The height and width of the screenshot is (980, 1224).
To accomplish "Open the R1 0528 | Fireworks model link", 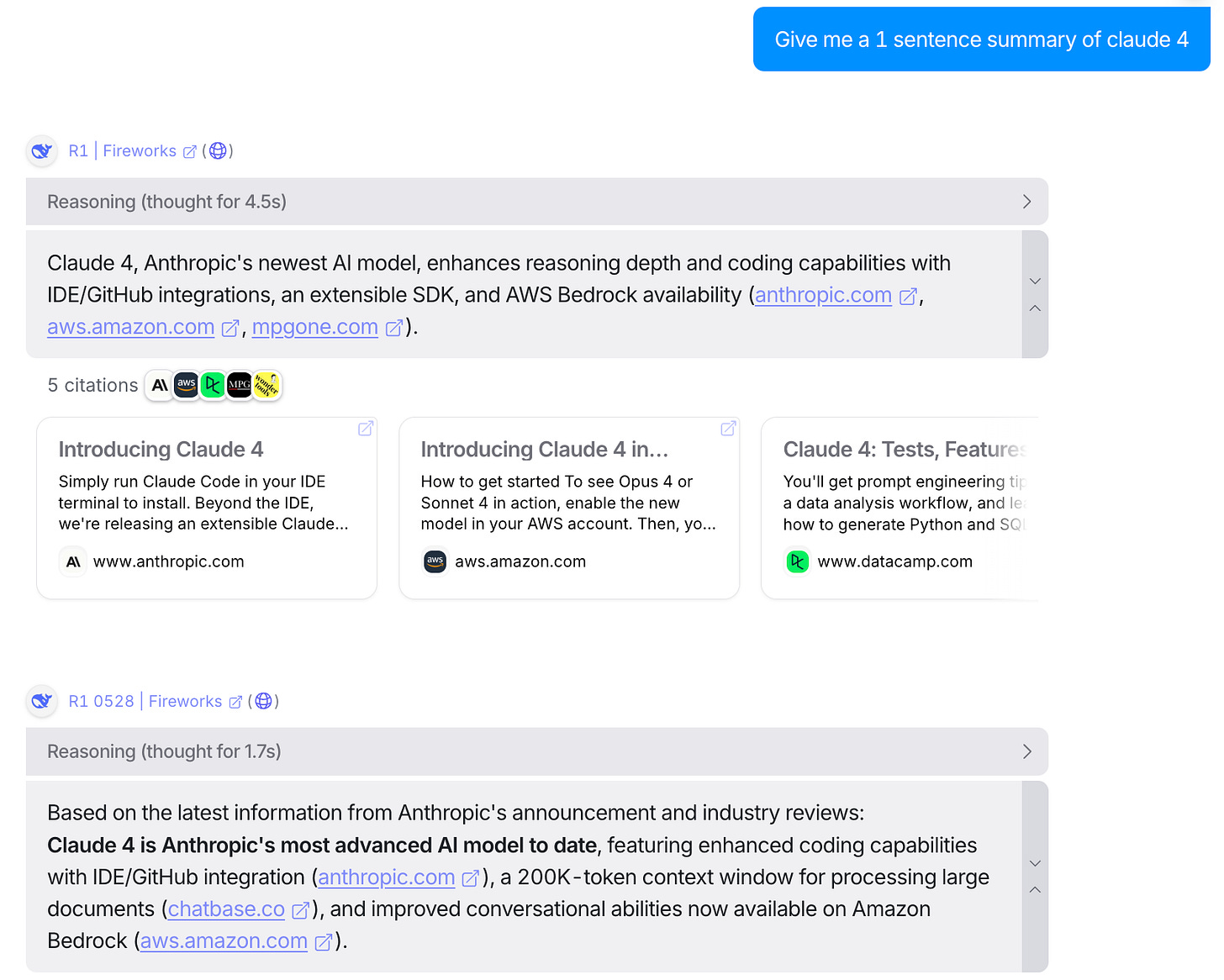I will click(145, 701).
